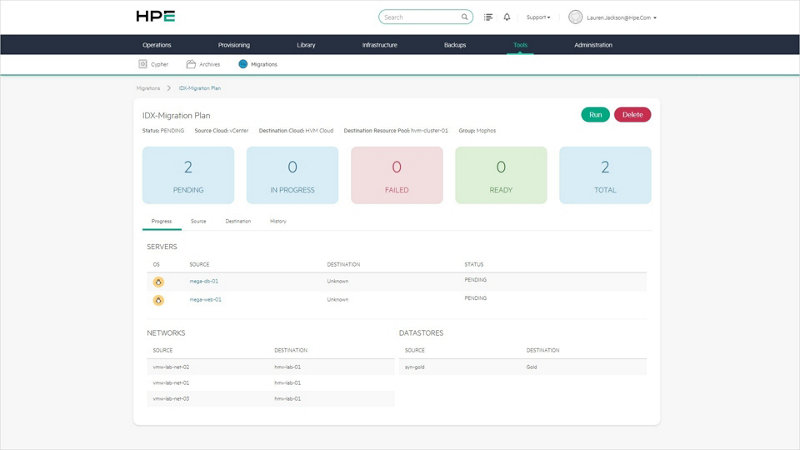Switch to the Source tab
Viewport: 800px width, 450px height.
tap(198, 221)
